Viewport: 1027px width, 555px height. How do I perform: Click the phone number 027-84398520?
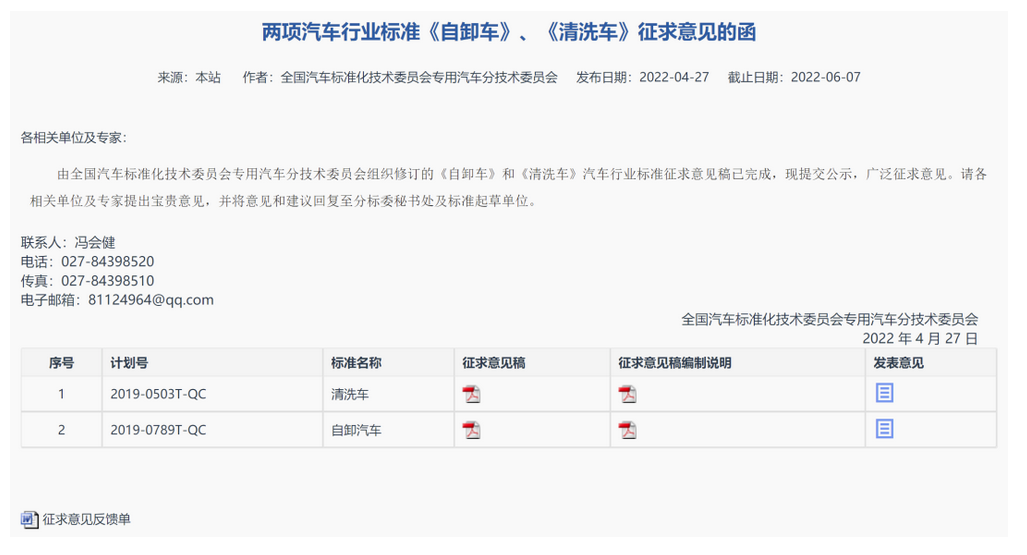coord(108,262)
